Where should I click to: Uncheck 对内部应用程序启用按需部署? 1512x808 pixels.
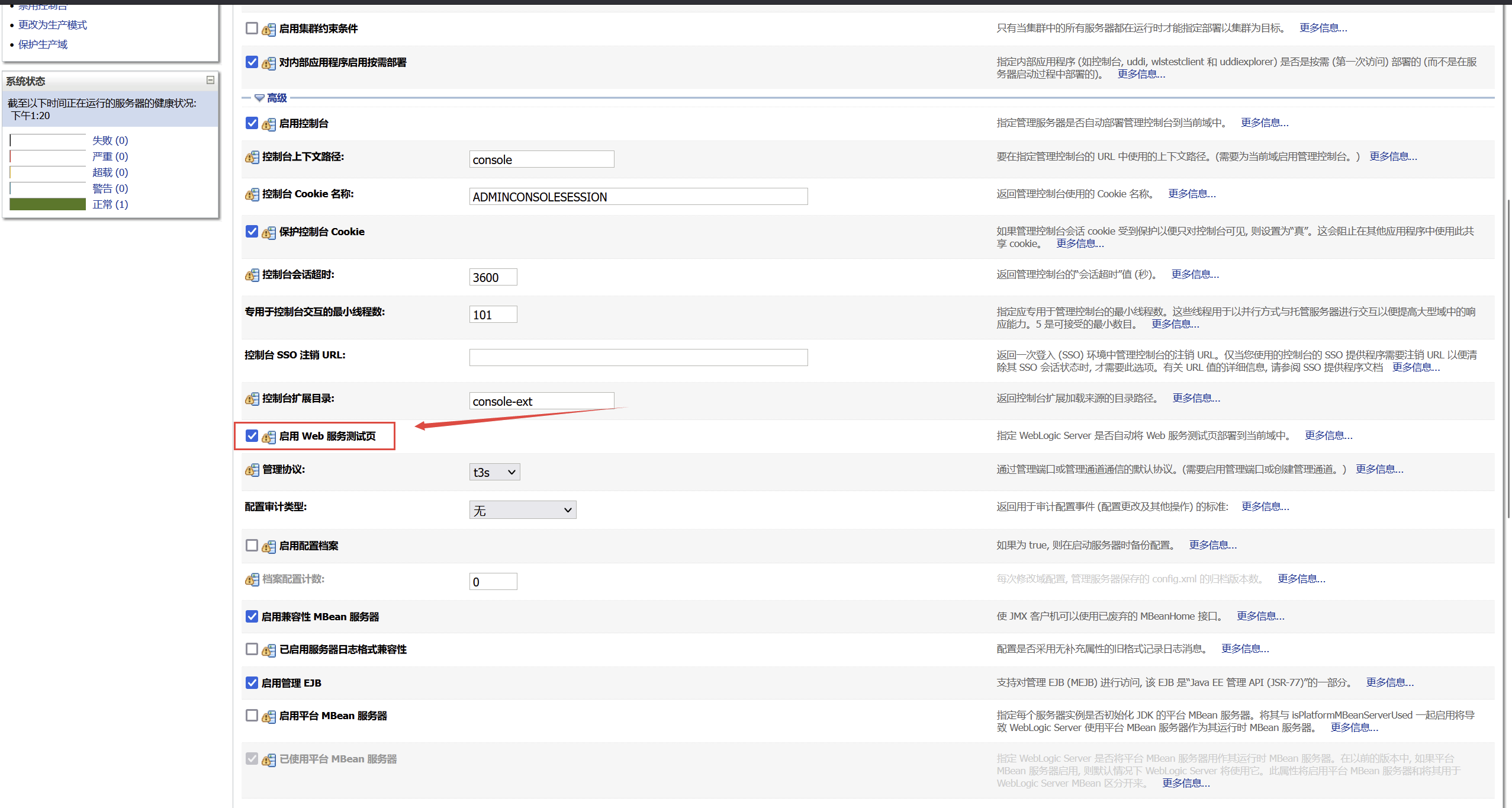252,62
